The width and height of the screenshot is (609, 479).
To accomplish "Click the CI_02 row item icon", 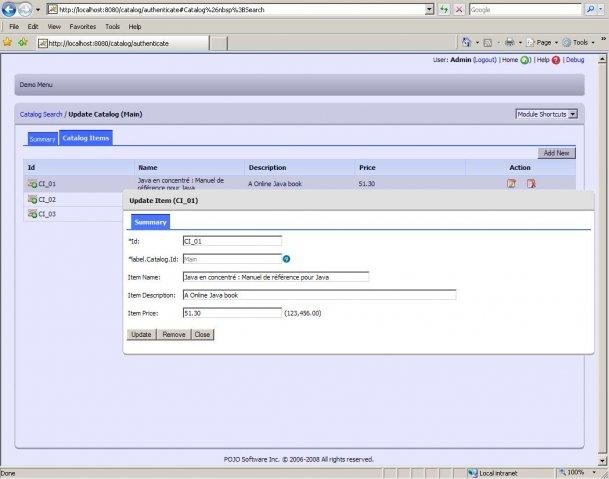I will [32, 199].
